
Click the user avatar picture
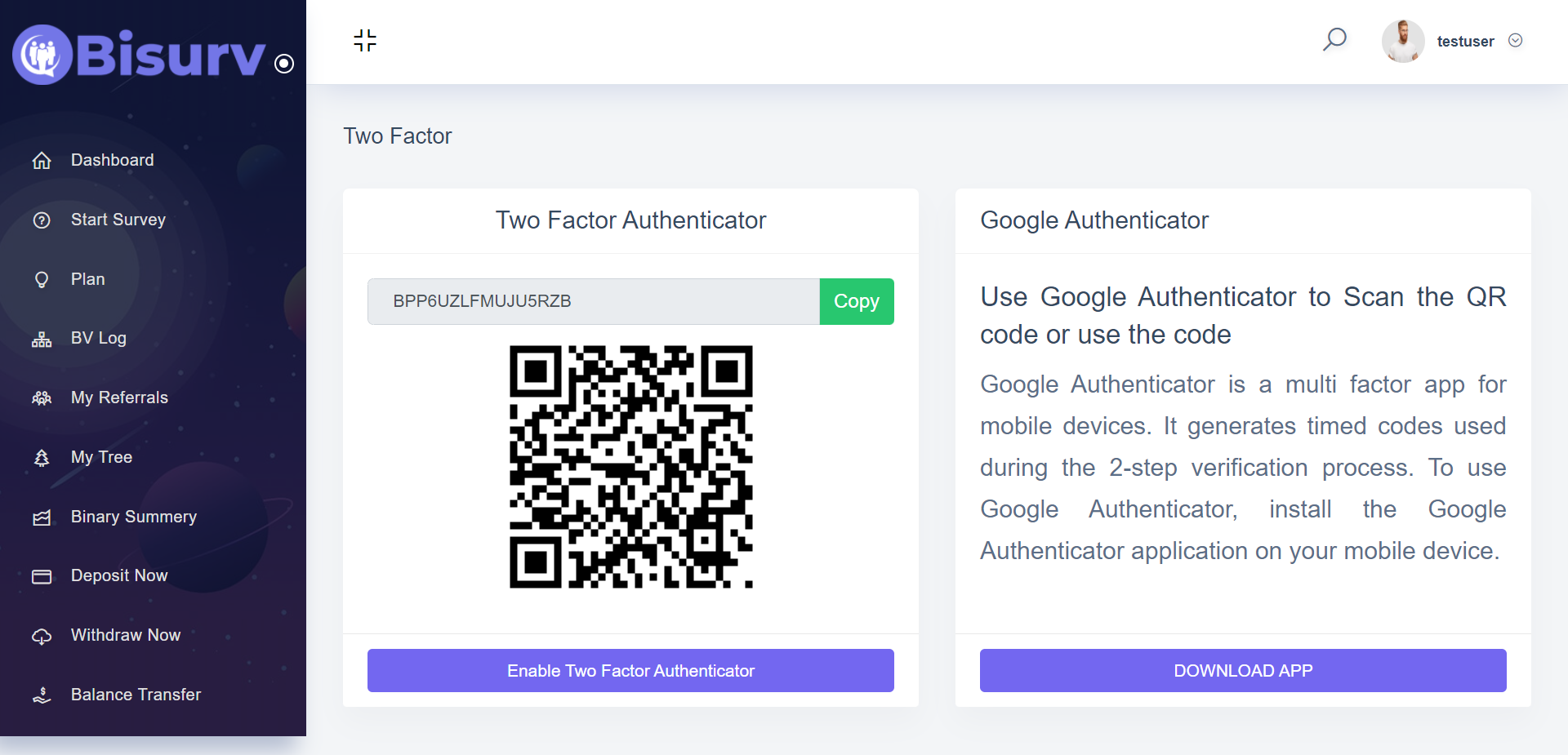coord(1402,41)
